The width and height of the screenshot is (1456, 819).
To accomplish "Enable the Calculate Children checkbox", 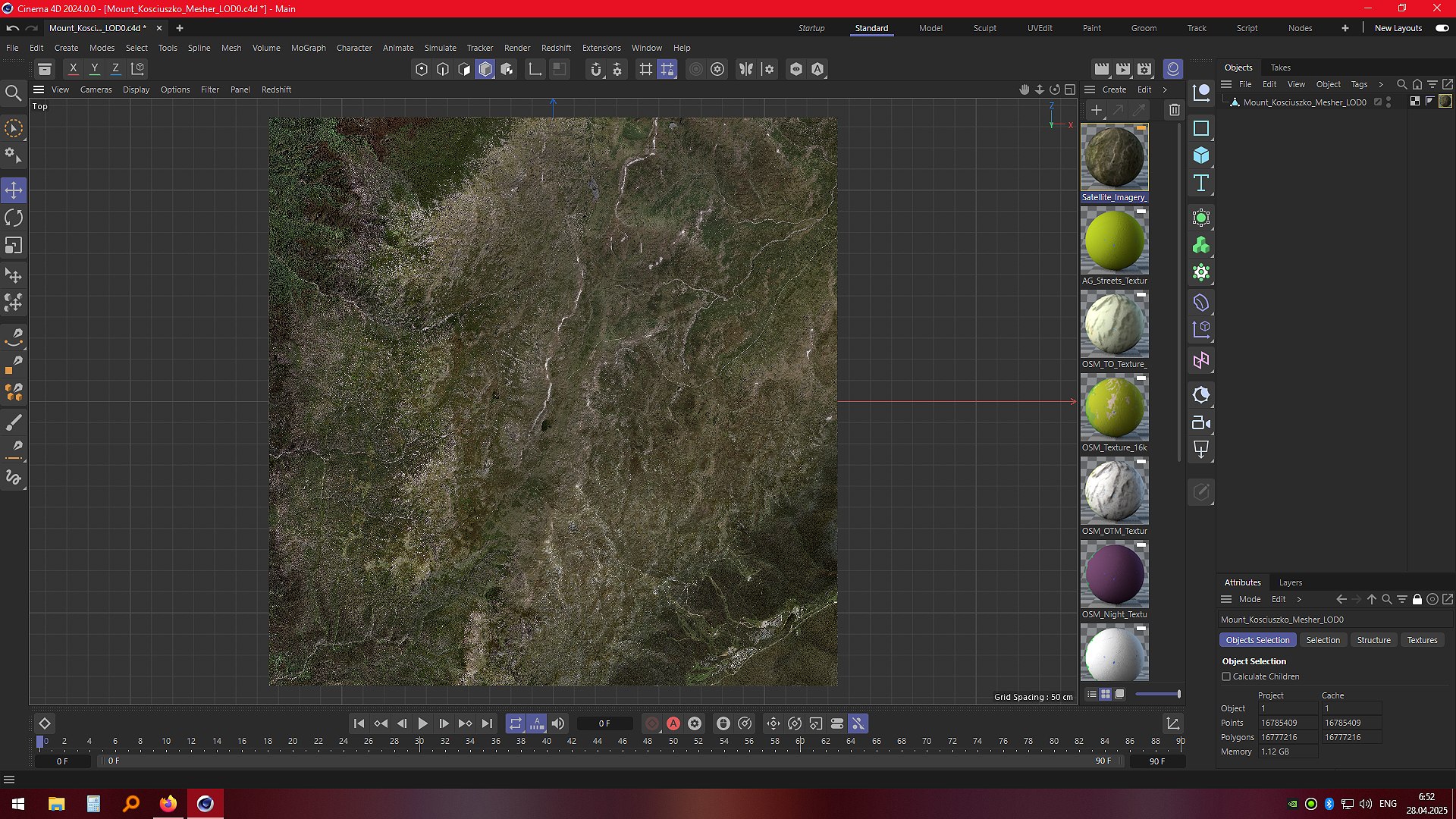I will click(1226, 676).
